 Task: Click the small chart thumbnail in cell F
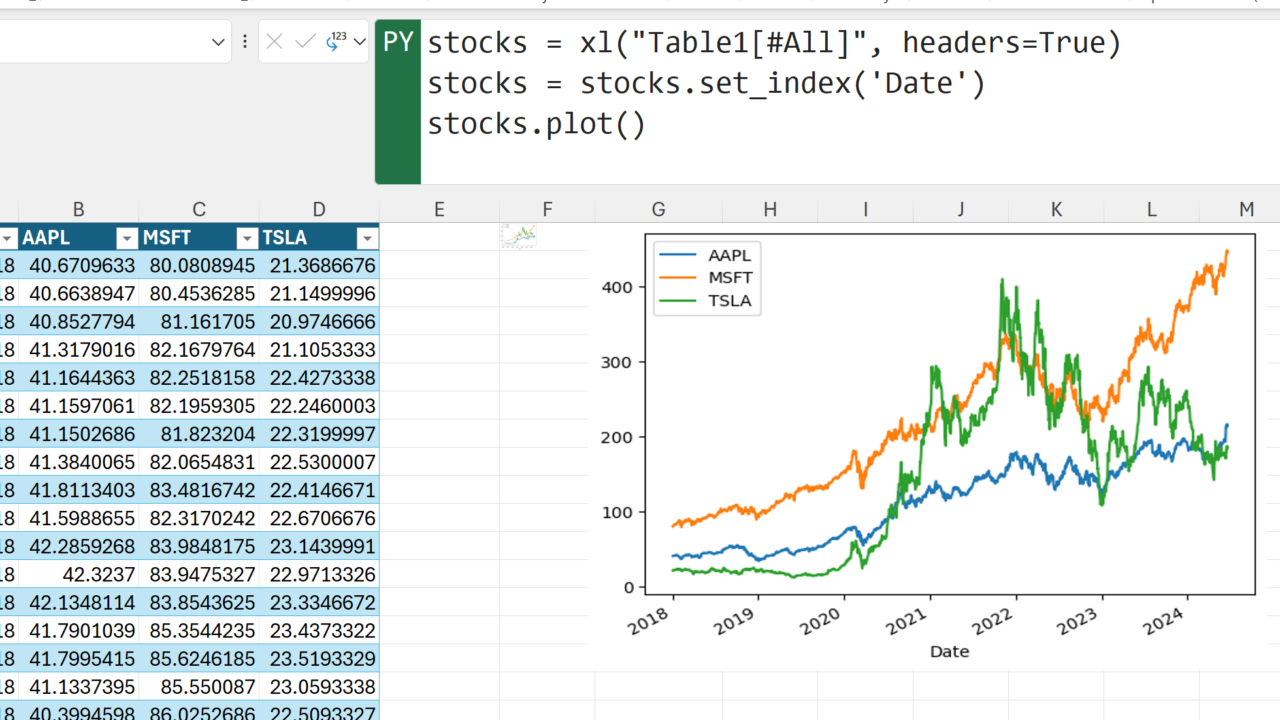click(x=519, y=236)
